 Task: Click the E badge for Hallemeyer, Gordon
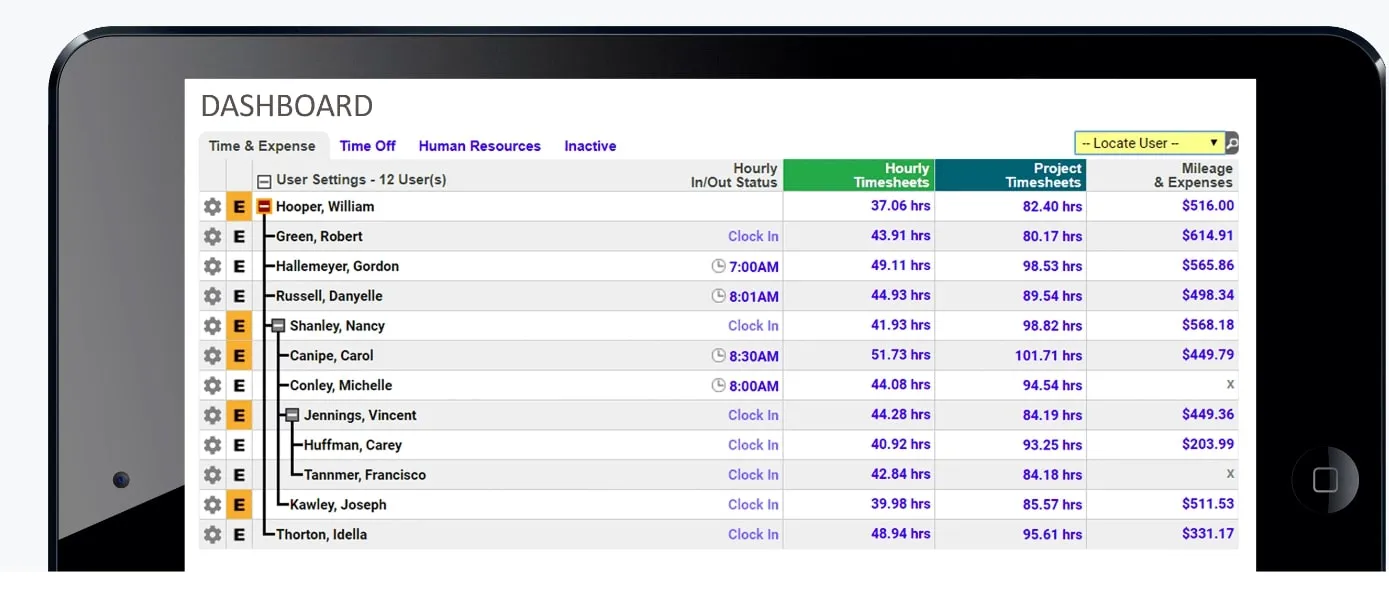(239, 267)
